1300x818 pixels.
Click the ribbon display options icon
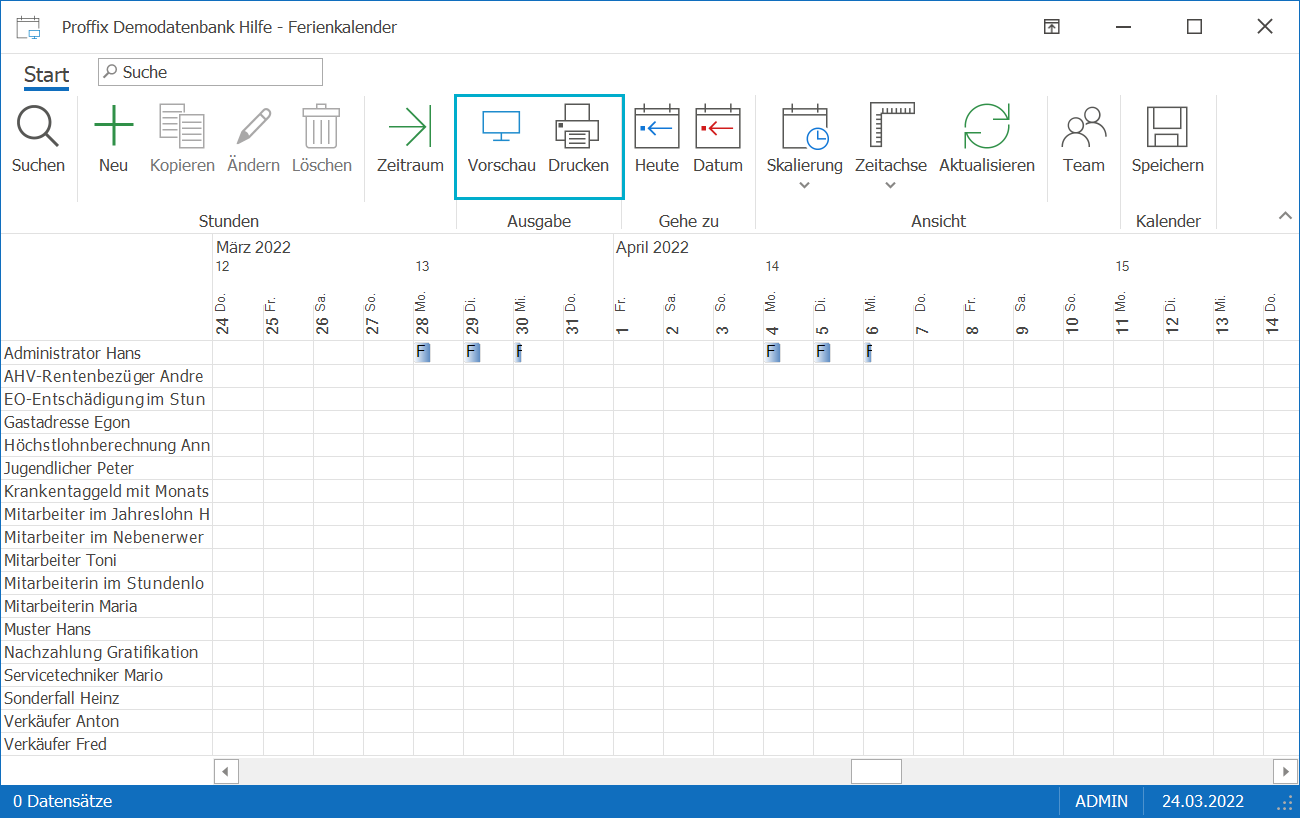pos(1051,27)
